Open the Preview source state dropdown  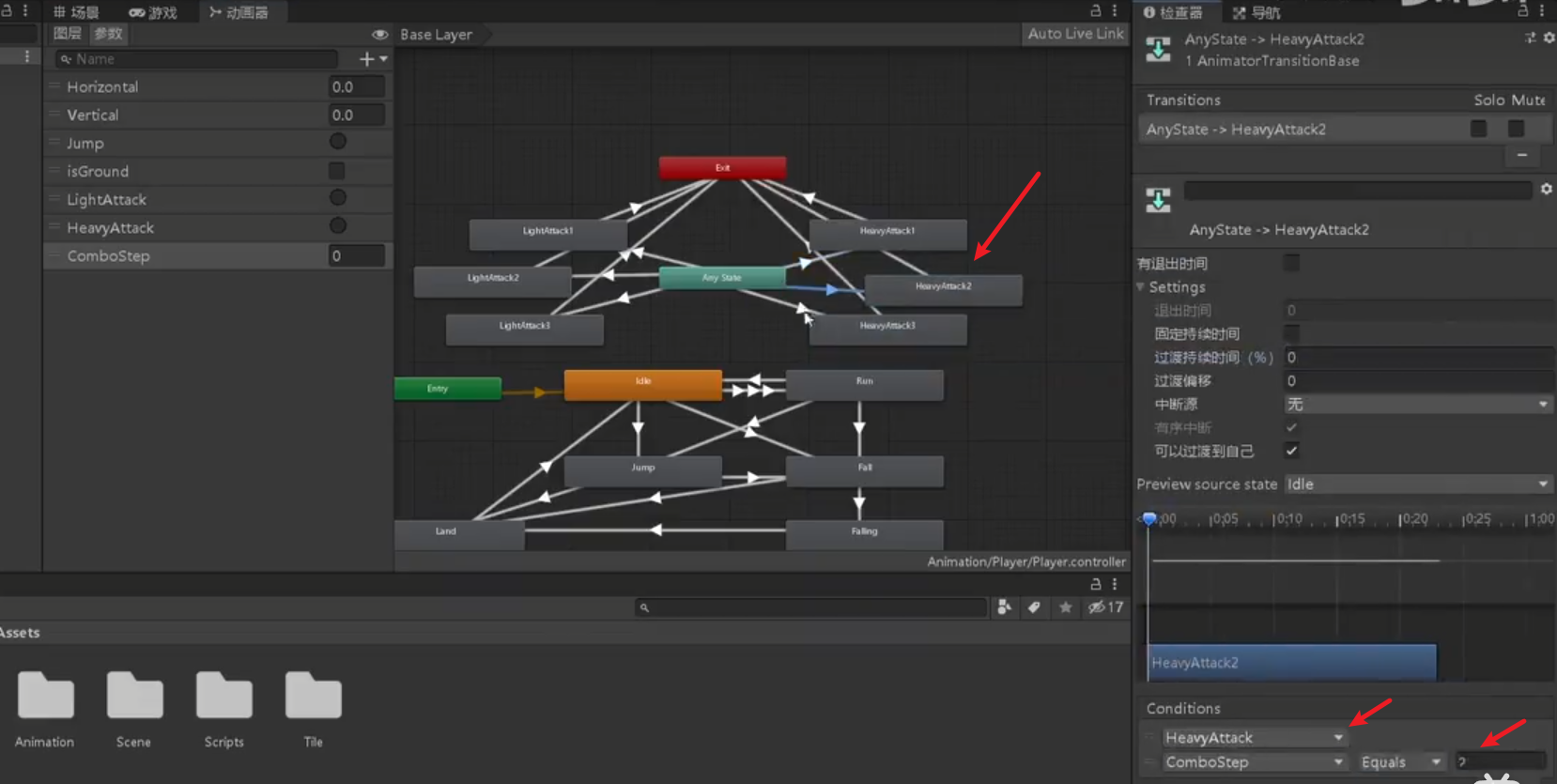pyautogui.click(x=1418, y=484)
